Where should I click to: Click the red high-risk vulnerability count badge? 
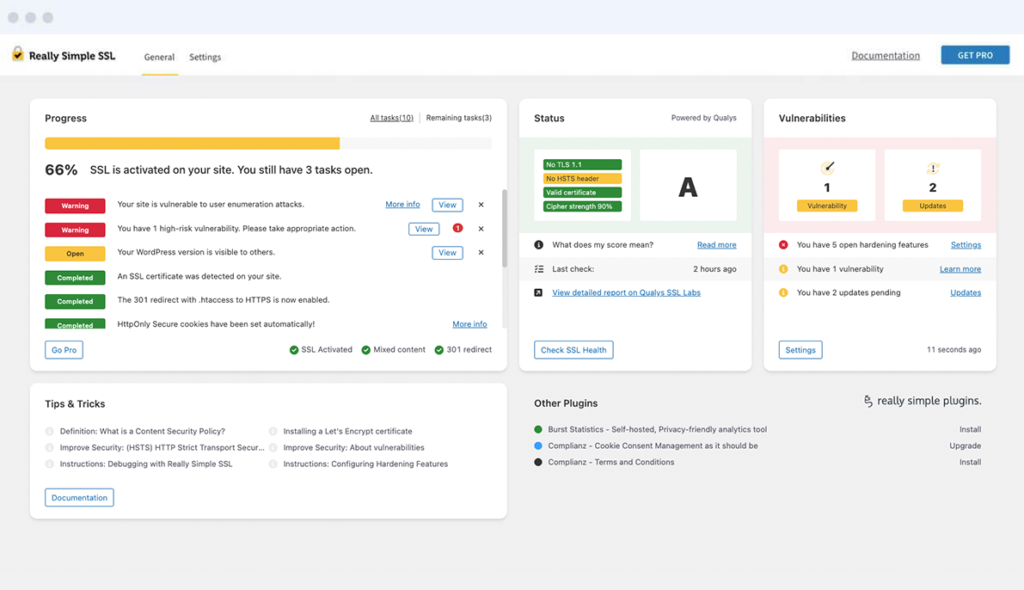pyautogui.click(x=457, y=228)
